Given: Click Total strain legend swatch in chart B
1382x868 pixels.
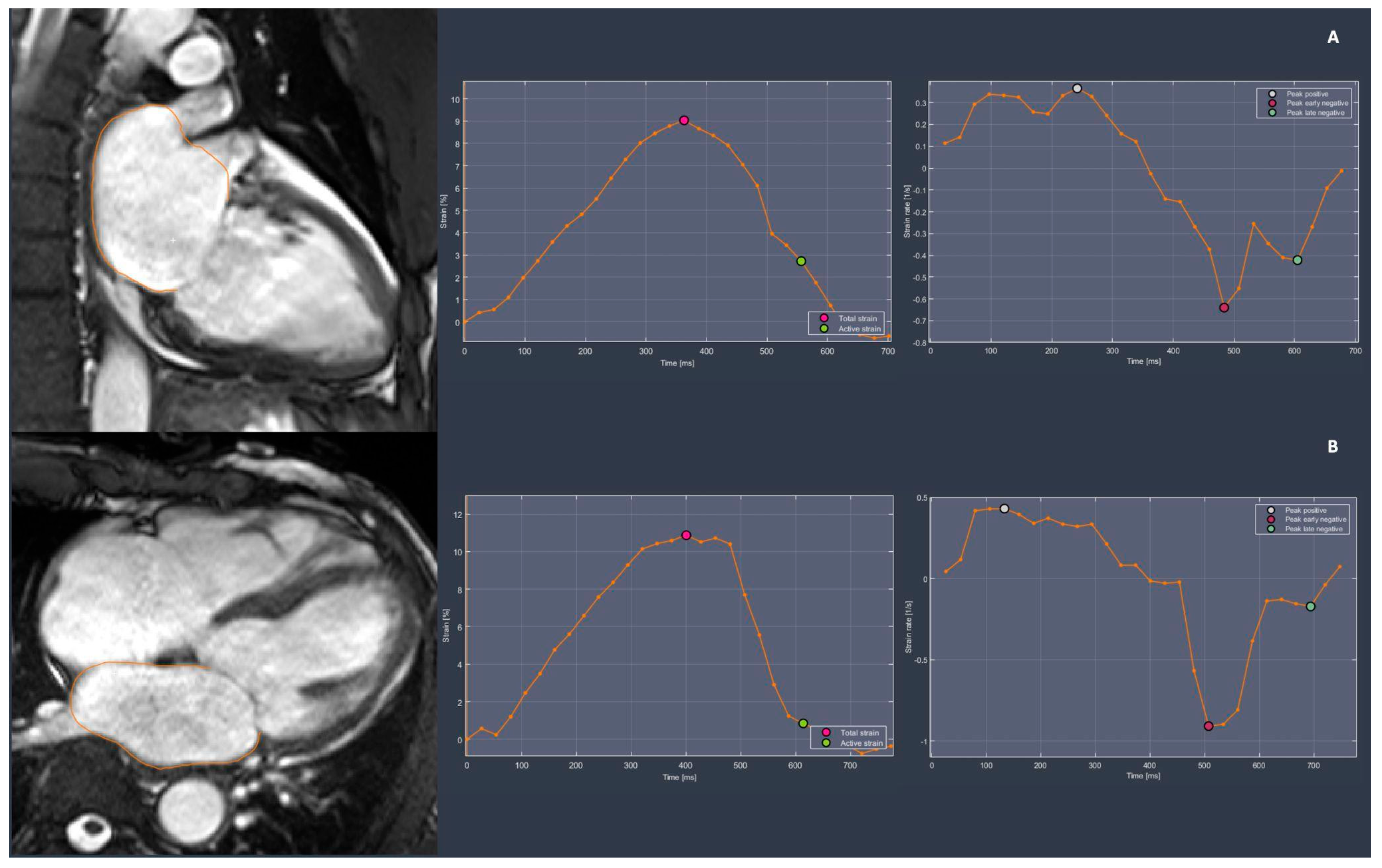Looking at the screenshot, I should coord(826,732).
